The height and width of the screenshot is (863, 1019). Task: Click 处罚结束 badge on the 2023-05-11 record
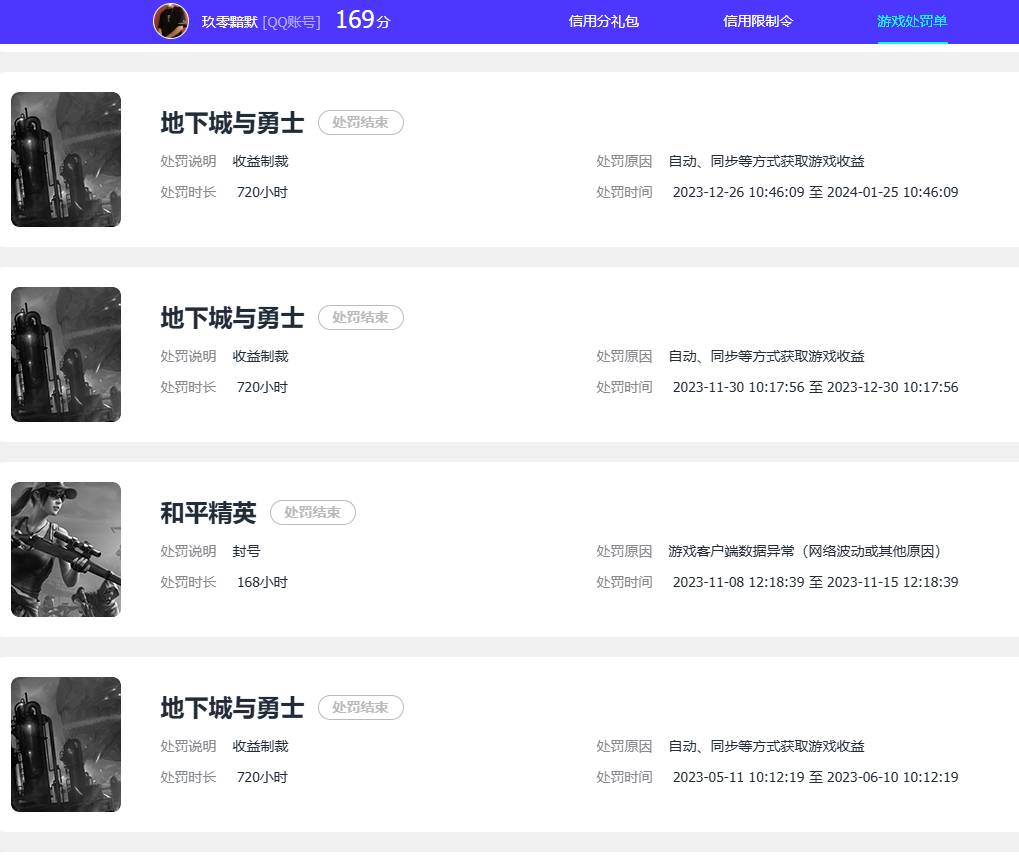pyautogui.click(x=361, y=707)
